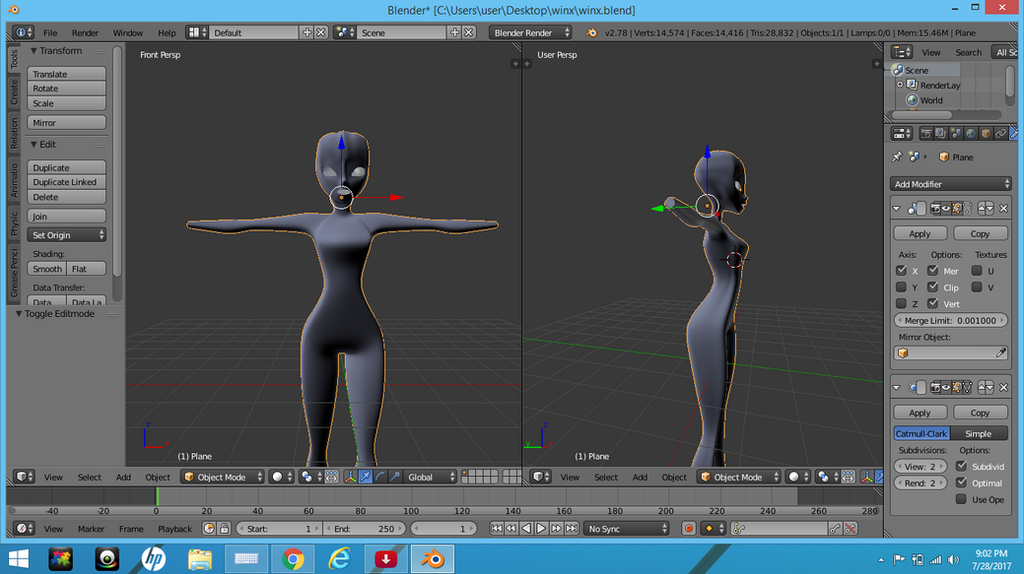Image resolution: width=1024 pixels, height=574 pixels.
Task: Jump to the start frame in playback controls
Action: 496,529
